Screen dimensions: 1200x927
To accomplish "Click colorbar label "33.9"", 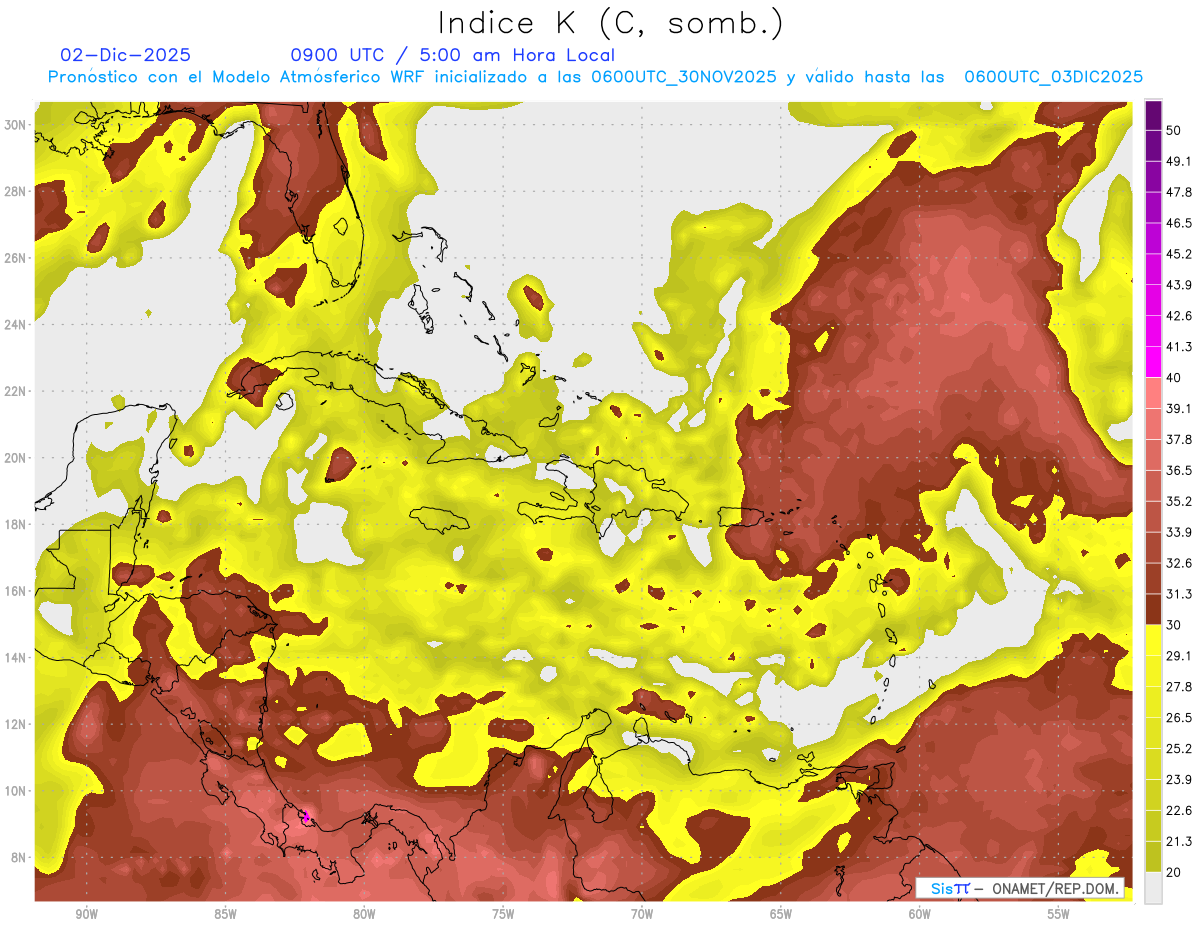I will tap(1179, 532).
